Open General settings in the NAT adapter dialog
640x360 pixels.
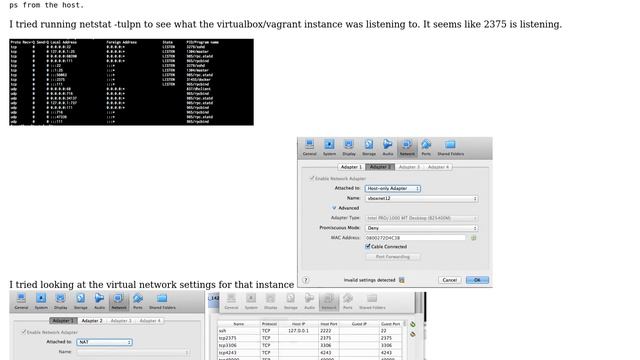(x=21, y=301)
